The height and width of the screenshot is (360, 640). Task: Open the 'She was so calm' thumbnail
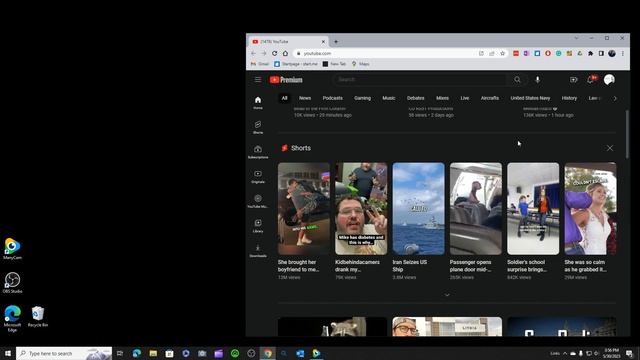pyautogui.click(x=590, y=209)
